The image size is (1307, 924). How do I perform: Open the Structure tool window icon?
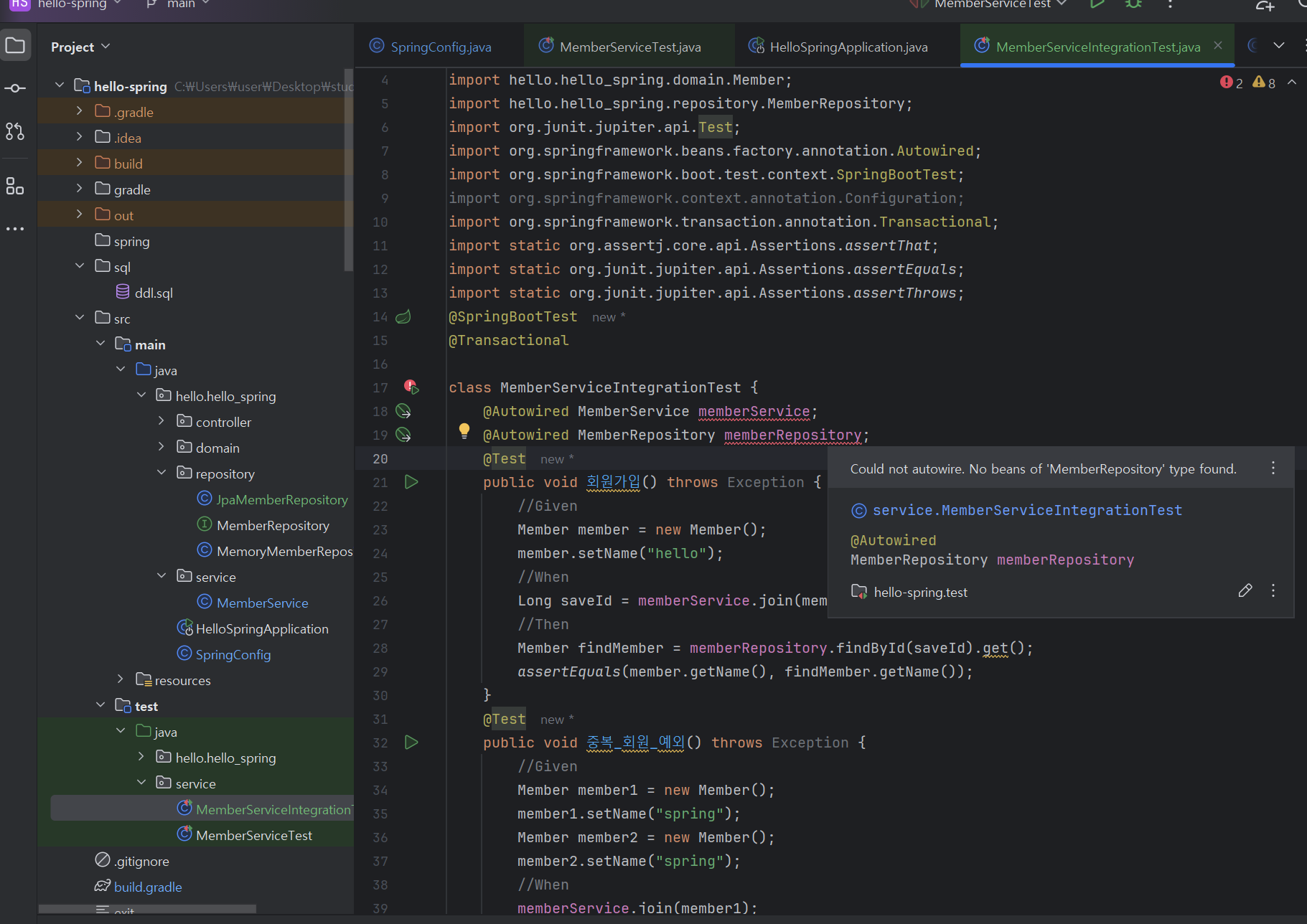(15, 187)
